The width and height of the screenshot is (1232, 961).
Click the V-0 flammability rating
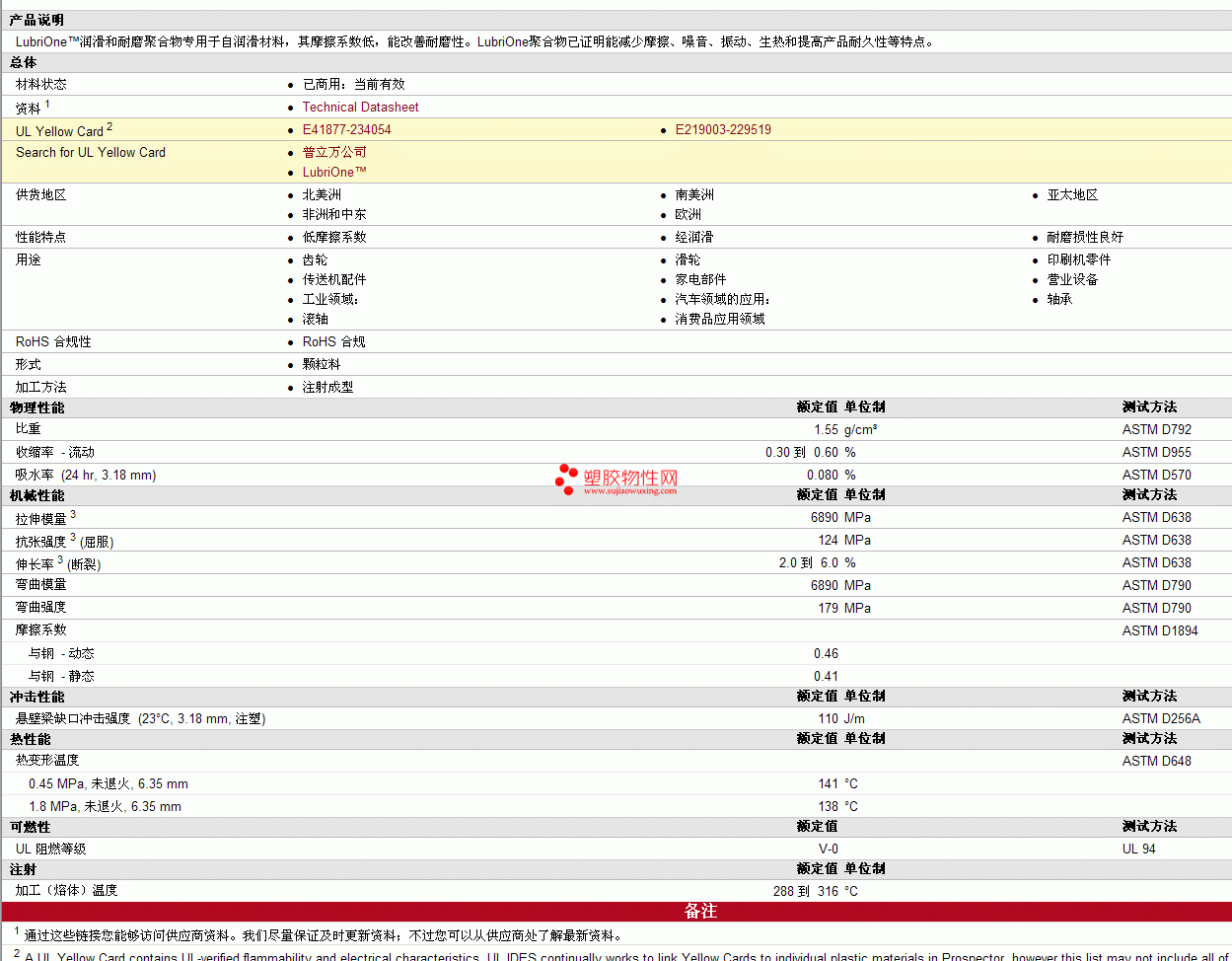click(x=828, y=849)
